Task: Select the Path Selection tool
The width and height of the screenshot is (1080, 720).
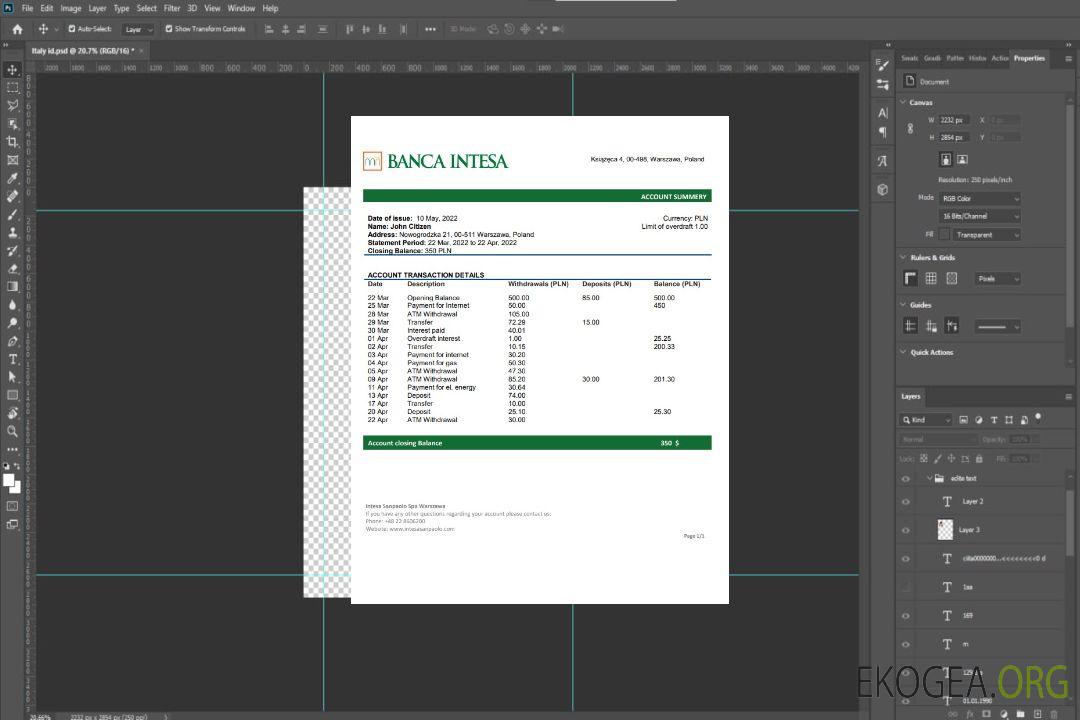Action: point(12,377)
